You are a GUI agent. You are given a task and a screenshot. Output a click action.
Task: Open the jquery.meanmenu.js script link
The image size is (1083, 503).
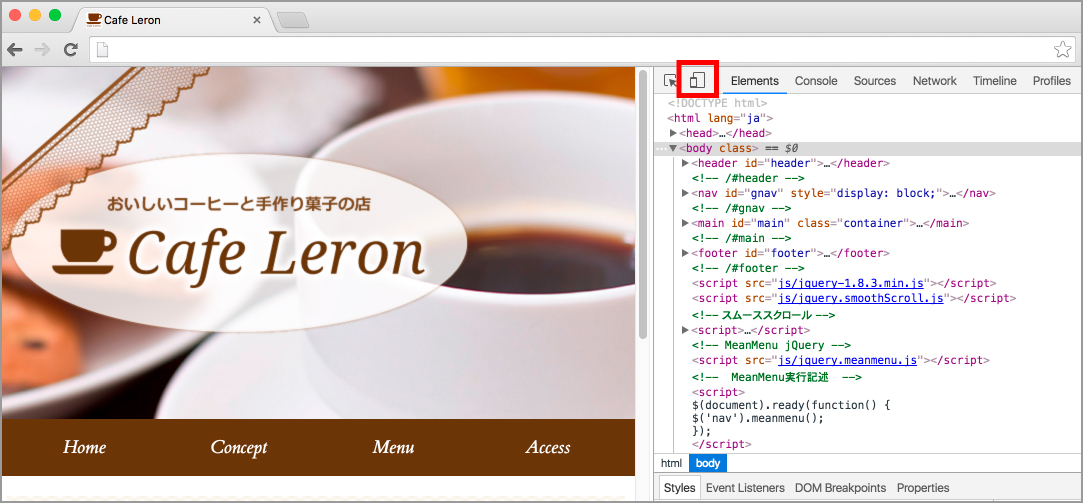click(x=848, y=360)
